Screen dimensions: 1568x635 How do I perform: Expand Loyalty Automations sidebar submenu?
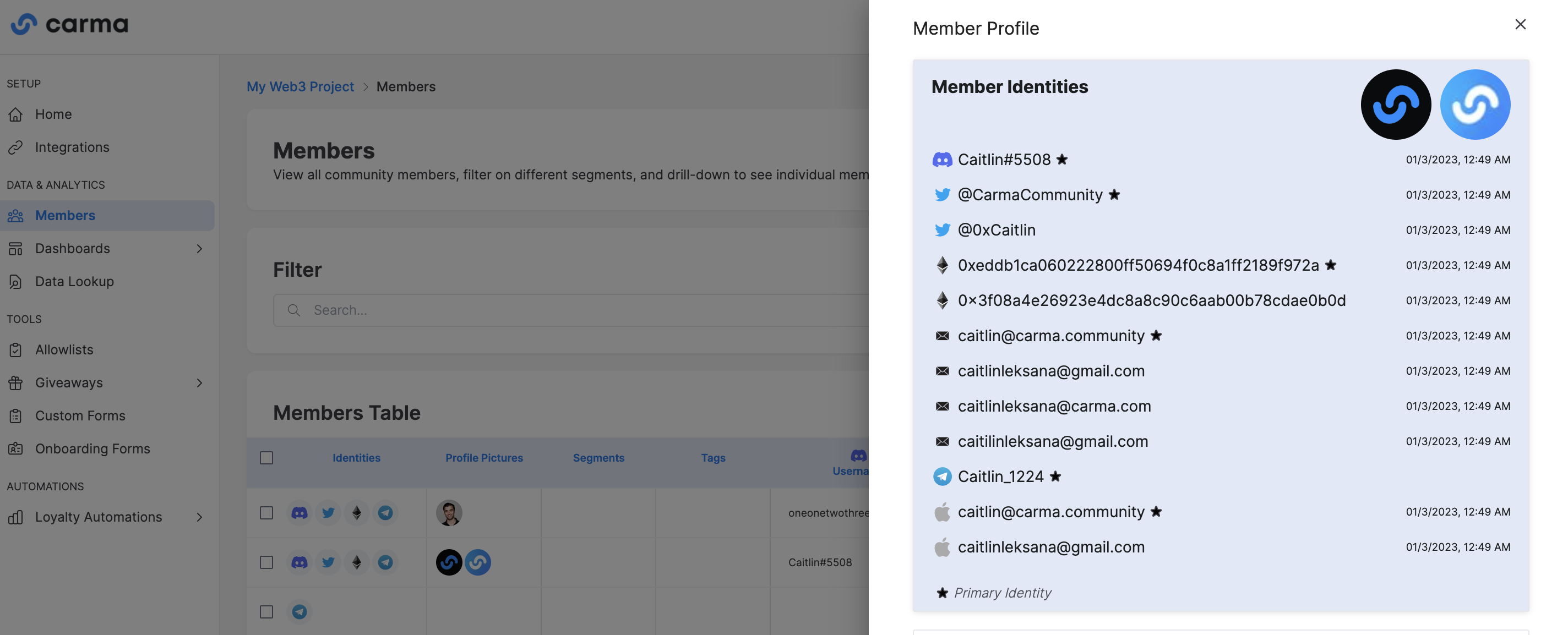199,517
